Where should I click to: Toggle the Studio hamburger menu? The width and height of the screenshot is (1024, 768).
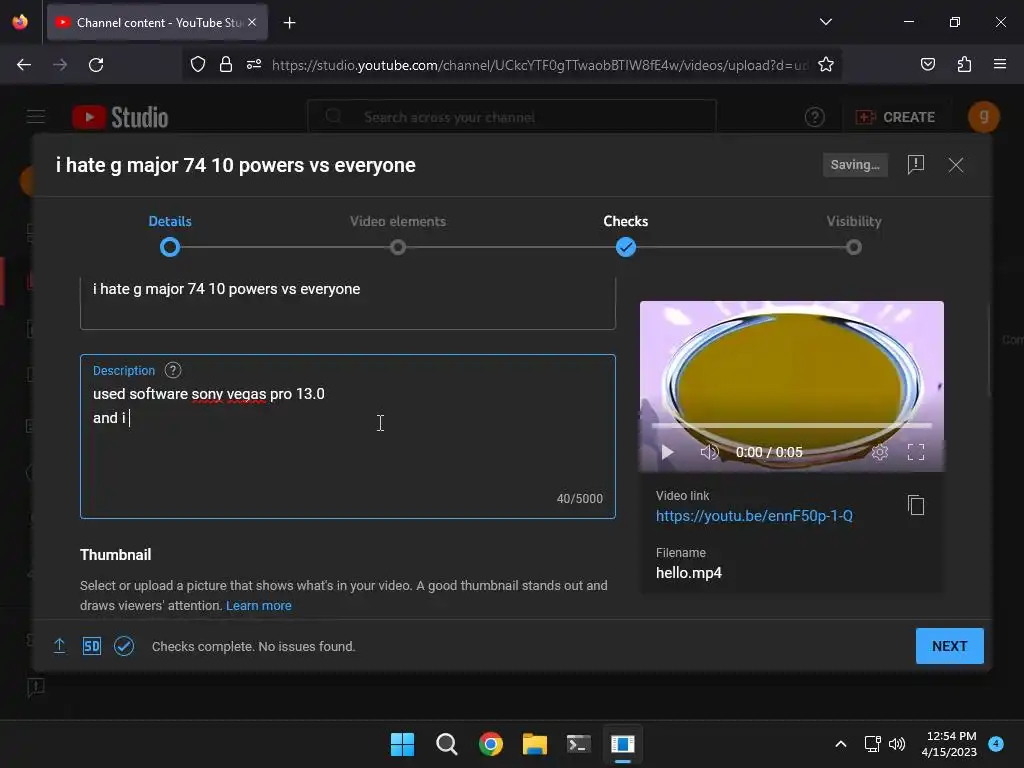[x=36, y=117]
